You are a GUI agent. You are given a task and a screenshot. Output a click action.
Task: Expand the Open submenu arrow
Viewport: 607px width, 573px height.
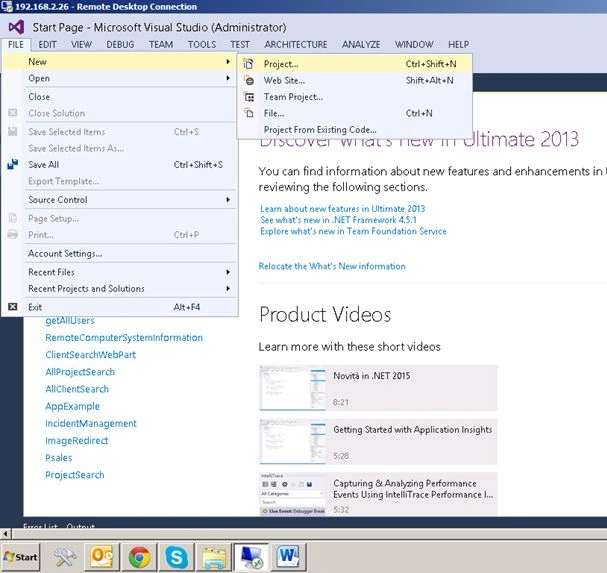pyautogui.click(x=228, y=78)
